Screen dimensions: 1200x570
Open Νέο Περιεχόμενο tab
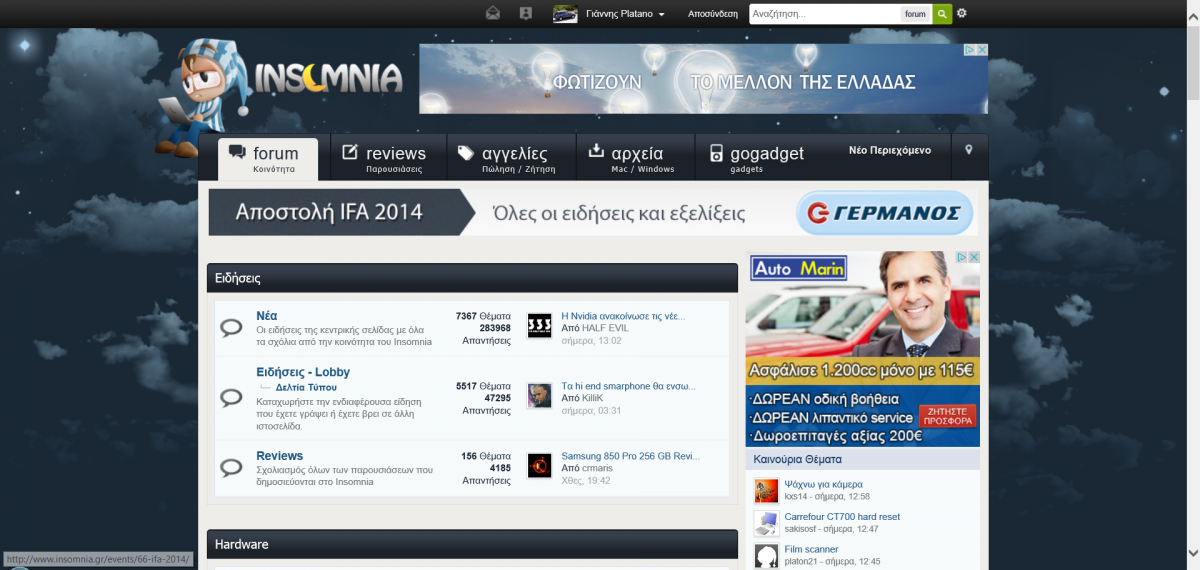tap(890, 150)
